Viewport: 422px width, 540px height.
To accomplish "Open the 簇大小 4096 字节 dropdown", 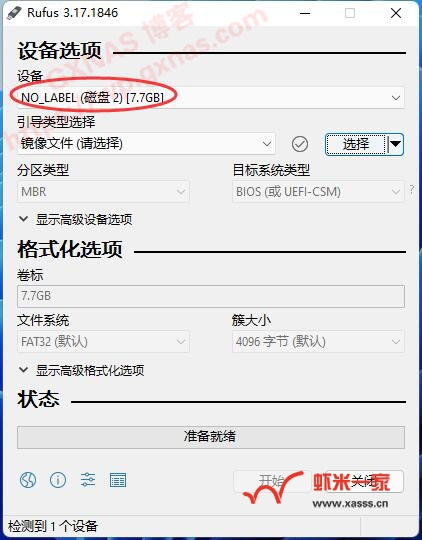I will click(318, 341).
